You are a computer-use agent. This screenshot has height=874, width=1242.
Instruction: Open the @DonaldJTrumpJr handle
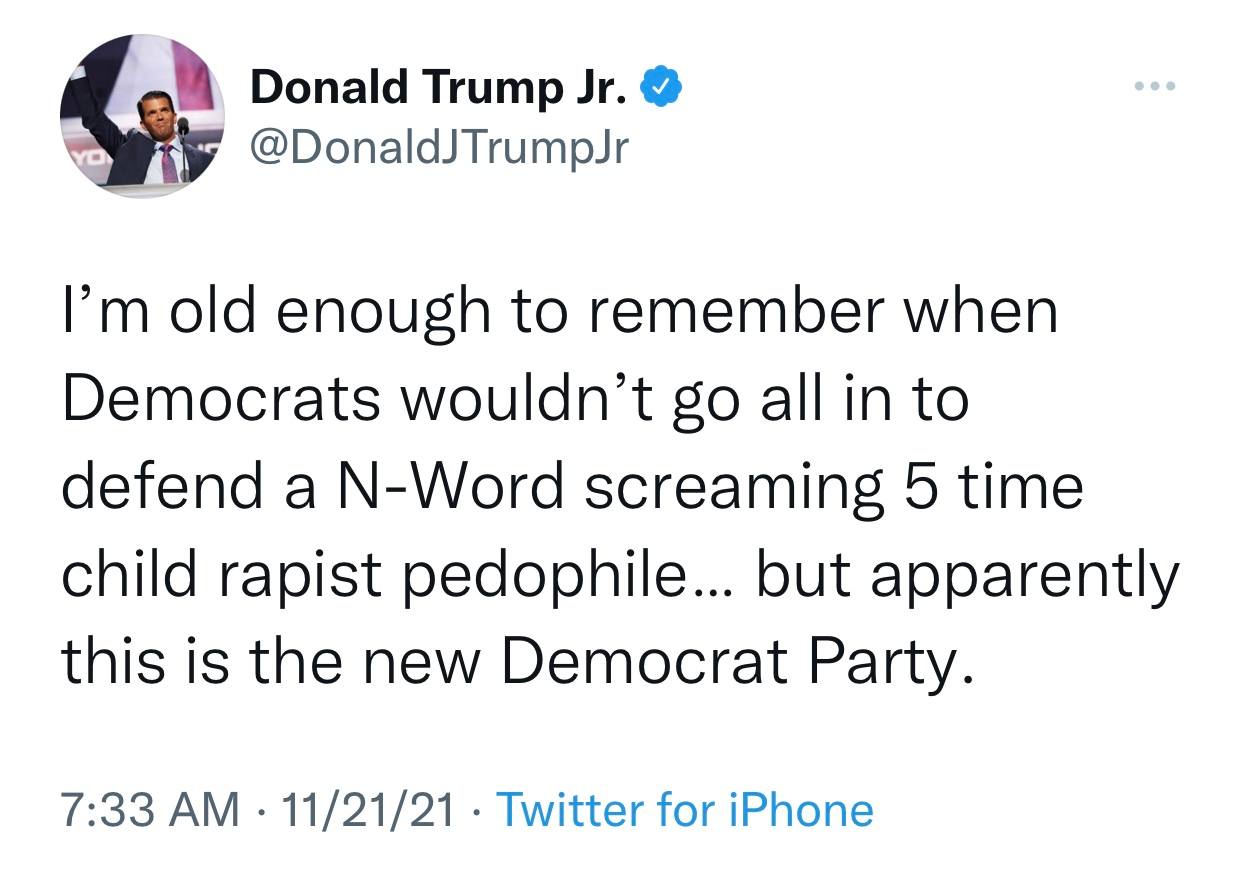pos(439,149)
